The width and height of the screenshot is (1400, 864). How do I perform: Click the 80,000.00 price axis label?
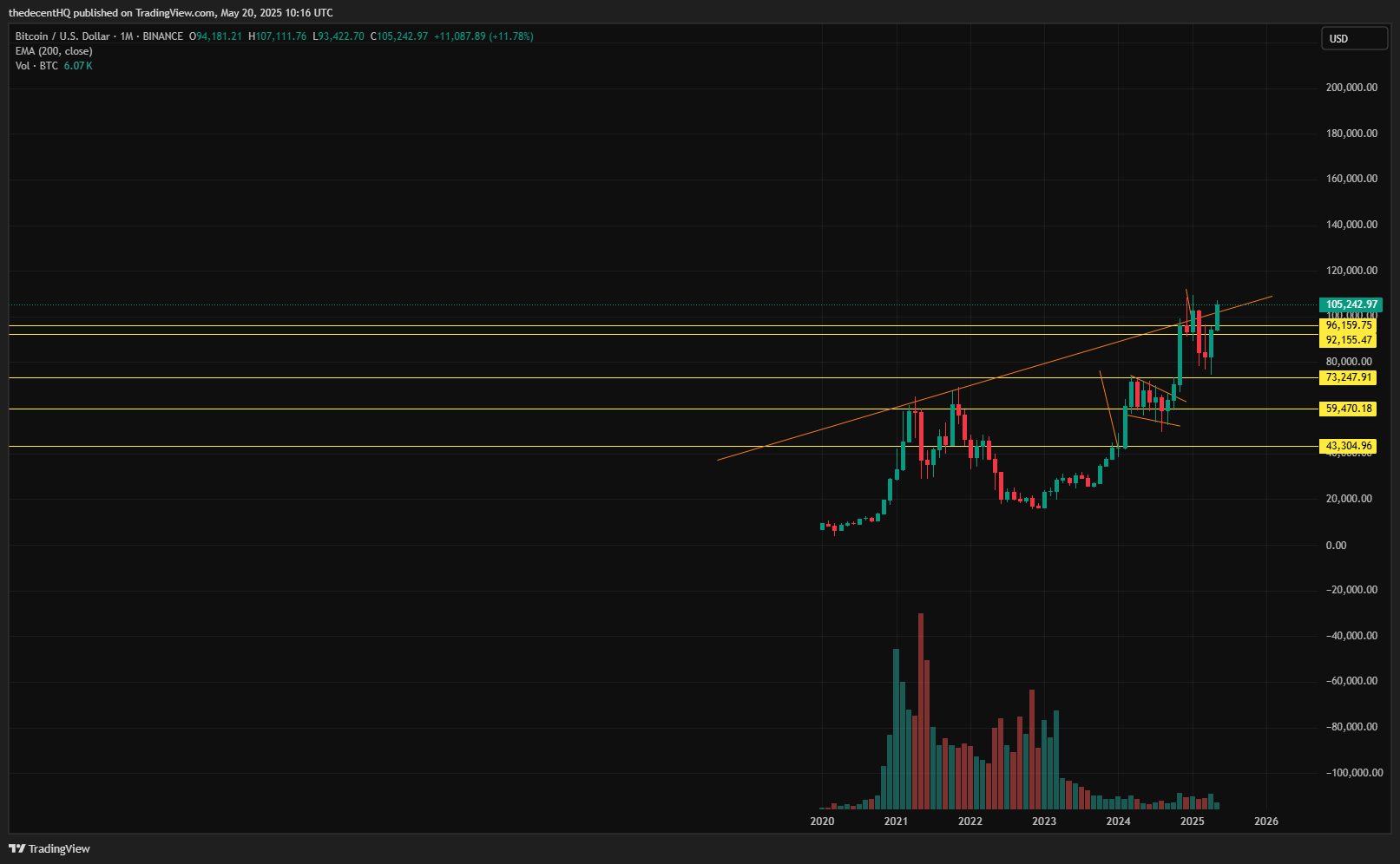point(1349,362)
